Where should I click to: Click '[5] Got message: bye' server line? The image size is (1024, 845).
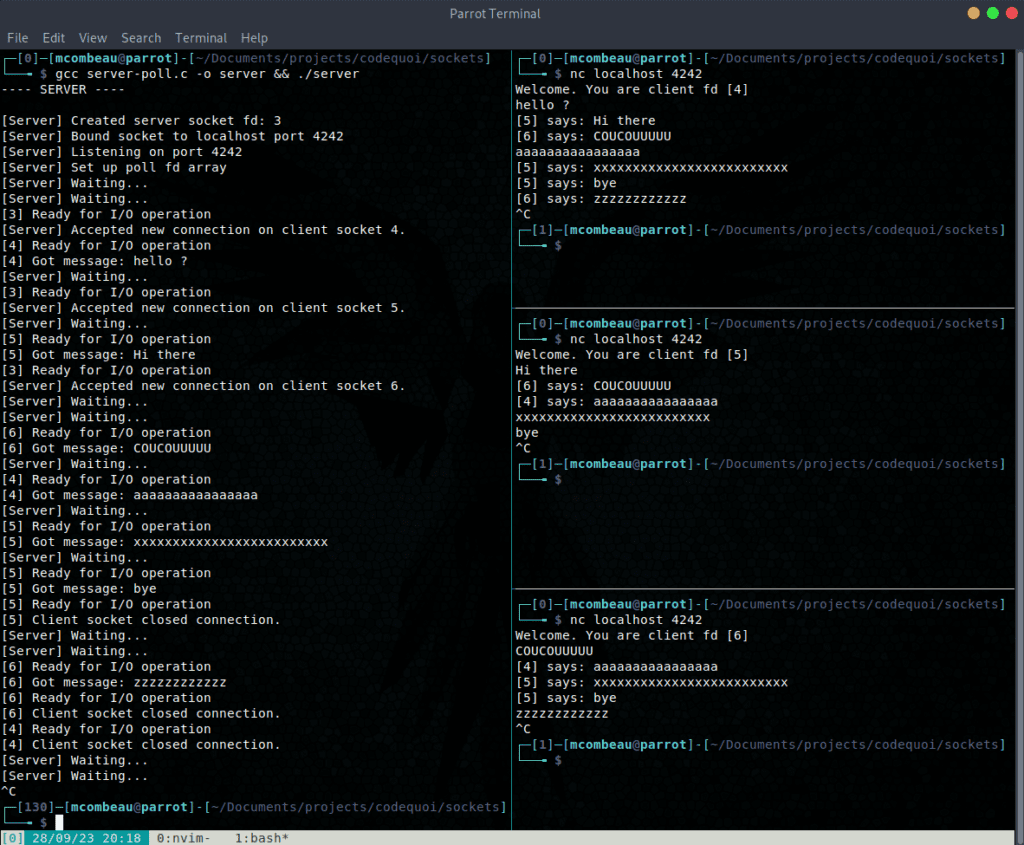[79, 589]
